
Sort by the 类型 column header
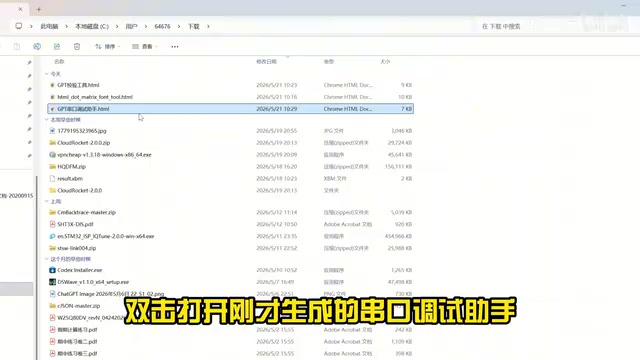coord(329,62)
